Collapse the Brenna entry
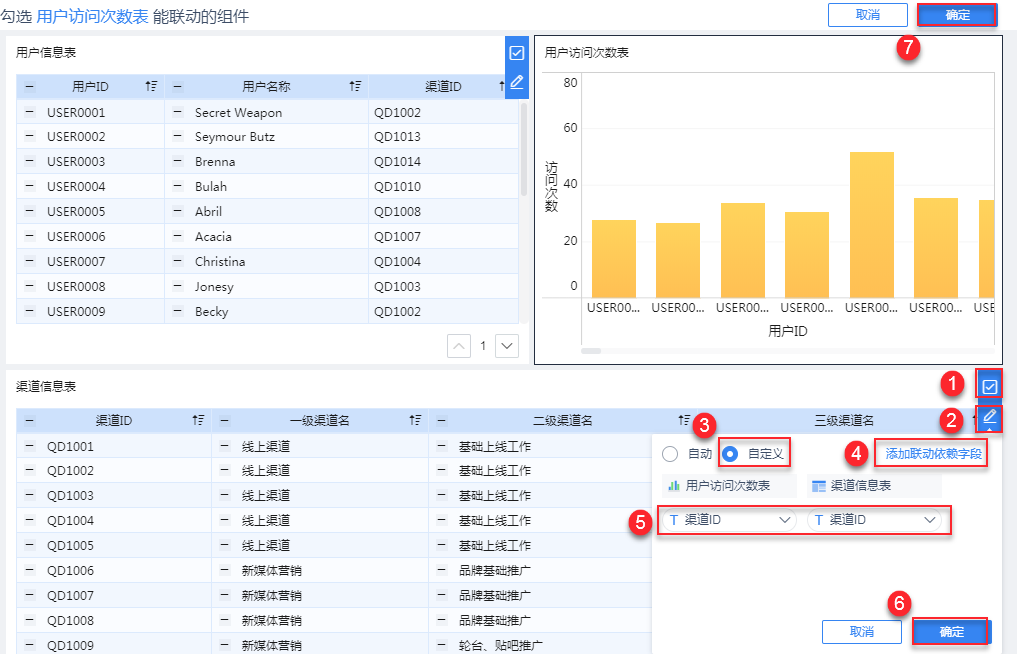Screen dimensions: 1017x654 click(x=178, y=161)
